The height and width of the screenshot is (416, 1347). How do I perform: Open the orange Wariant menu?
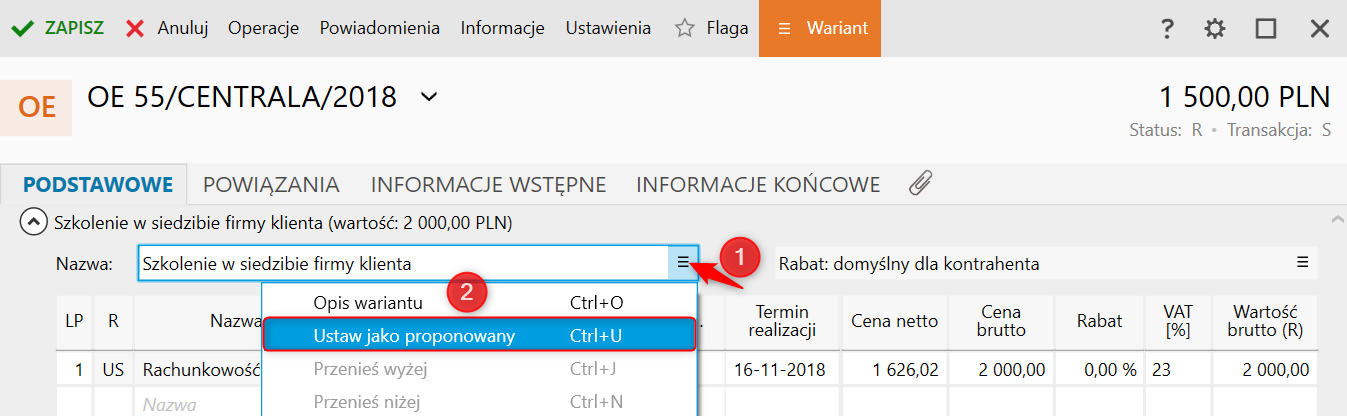pyautogui.click(x=819, y=29)
